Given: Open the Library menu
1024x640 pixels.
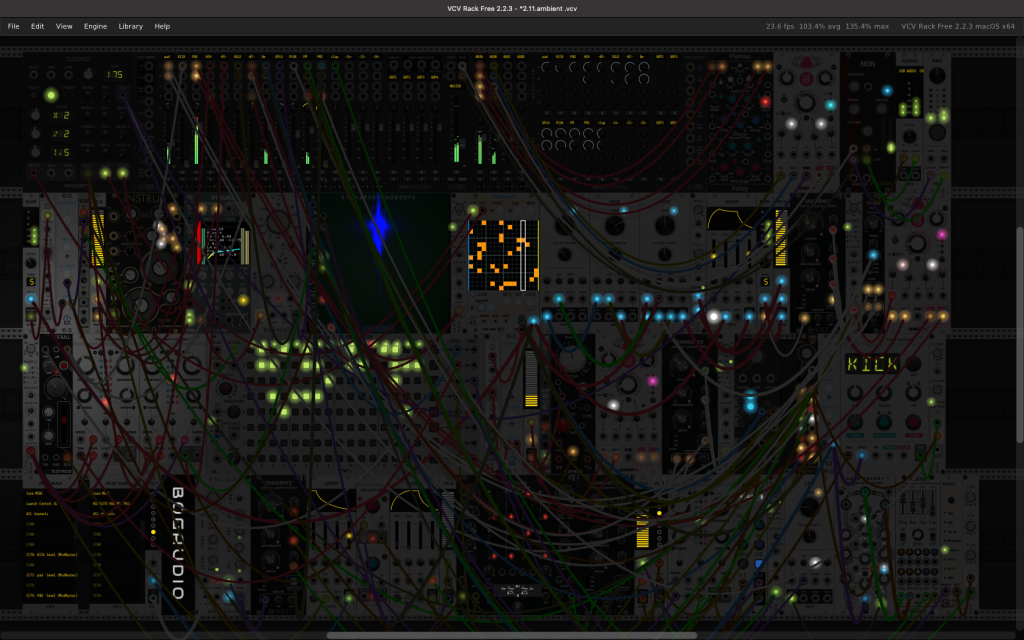Looking at the screenshot, I should (x=131, y=26).
